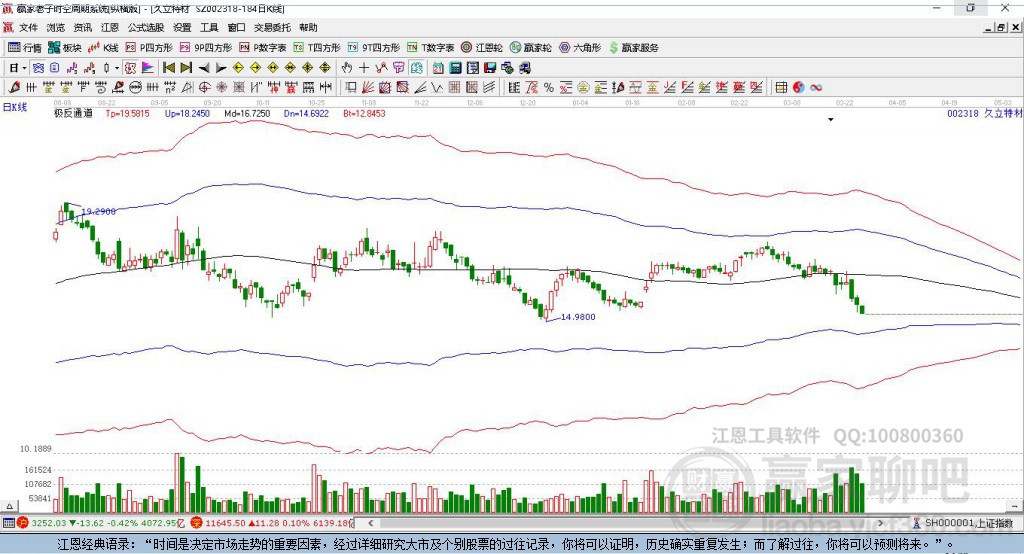The width and height of the screenshot is (1024, 554).
Task: Click the percent sign % tool
Action: [549, 88]
